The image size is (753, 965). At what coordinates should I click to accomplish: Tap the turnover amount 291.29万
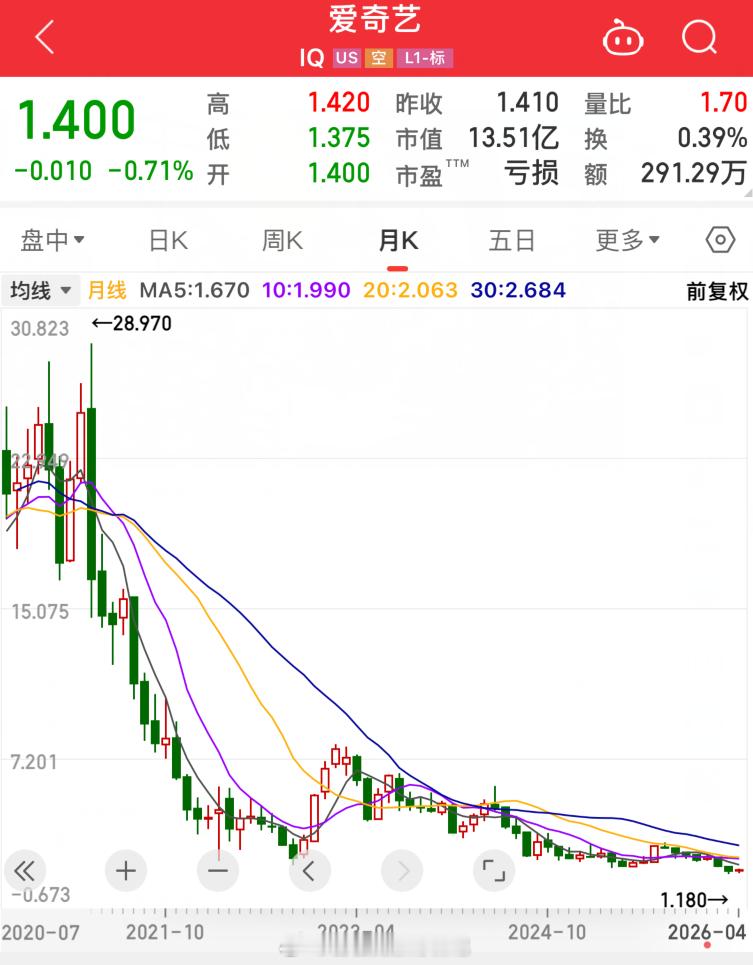[x=694, y=173]
